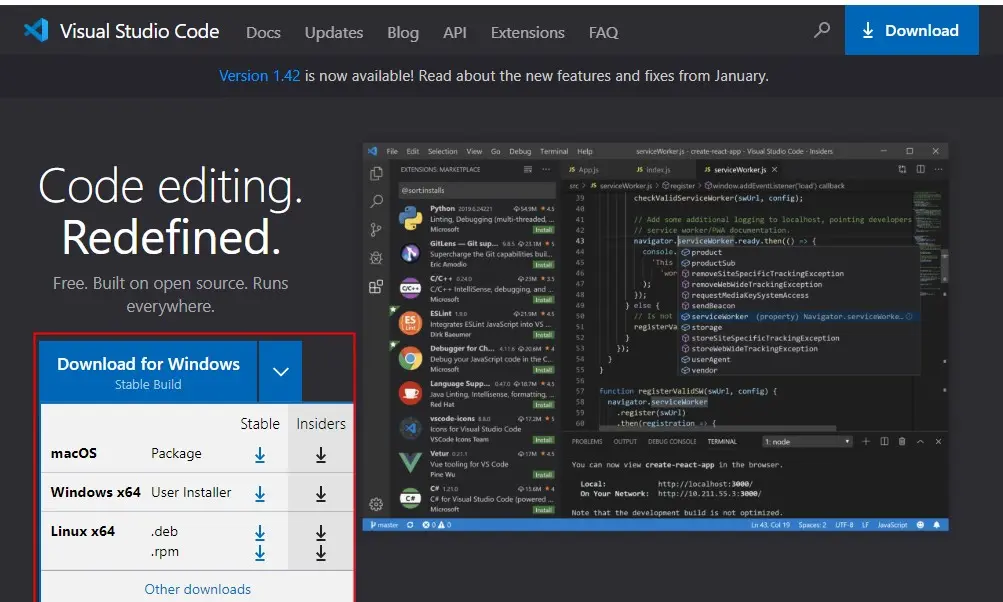Click the @sort:installs search field
The width and height of the screenshot is (1003, 602).
477,190
